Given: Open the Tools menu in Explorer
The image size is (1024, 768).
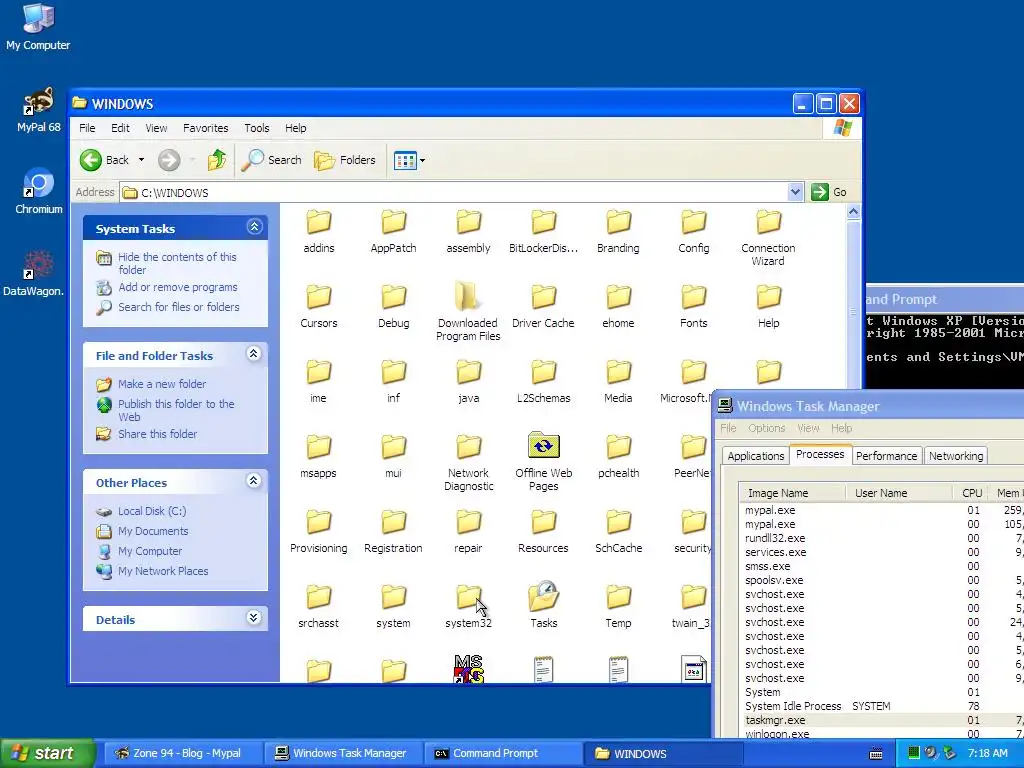Looking at the screenshot, I should tap(257, 128).
